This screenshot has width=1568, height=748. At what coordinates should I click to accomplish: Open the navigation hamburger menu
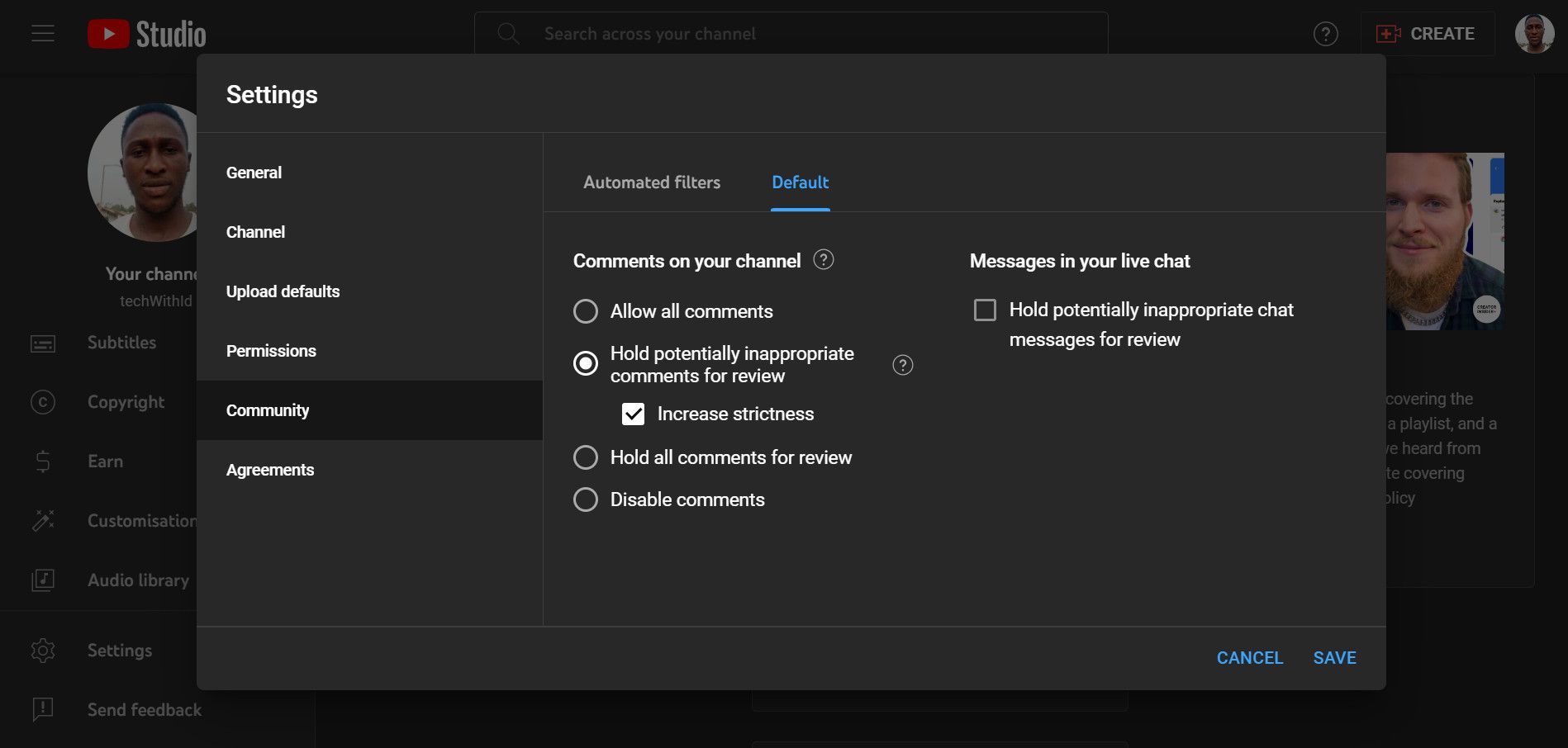point(42,33)
